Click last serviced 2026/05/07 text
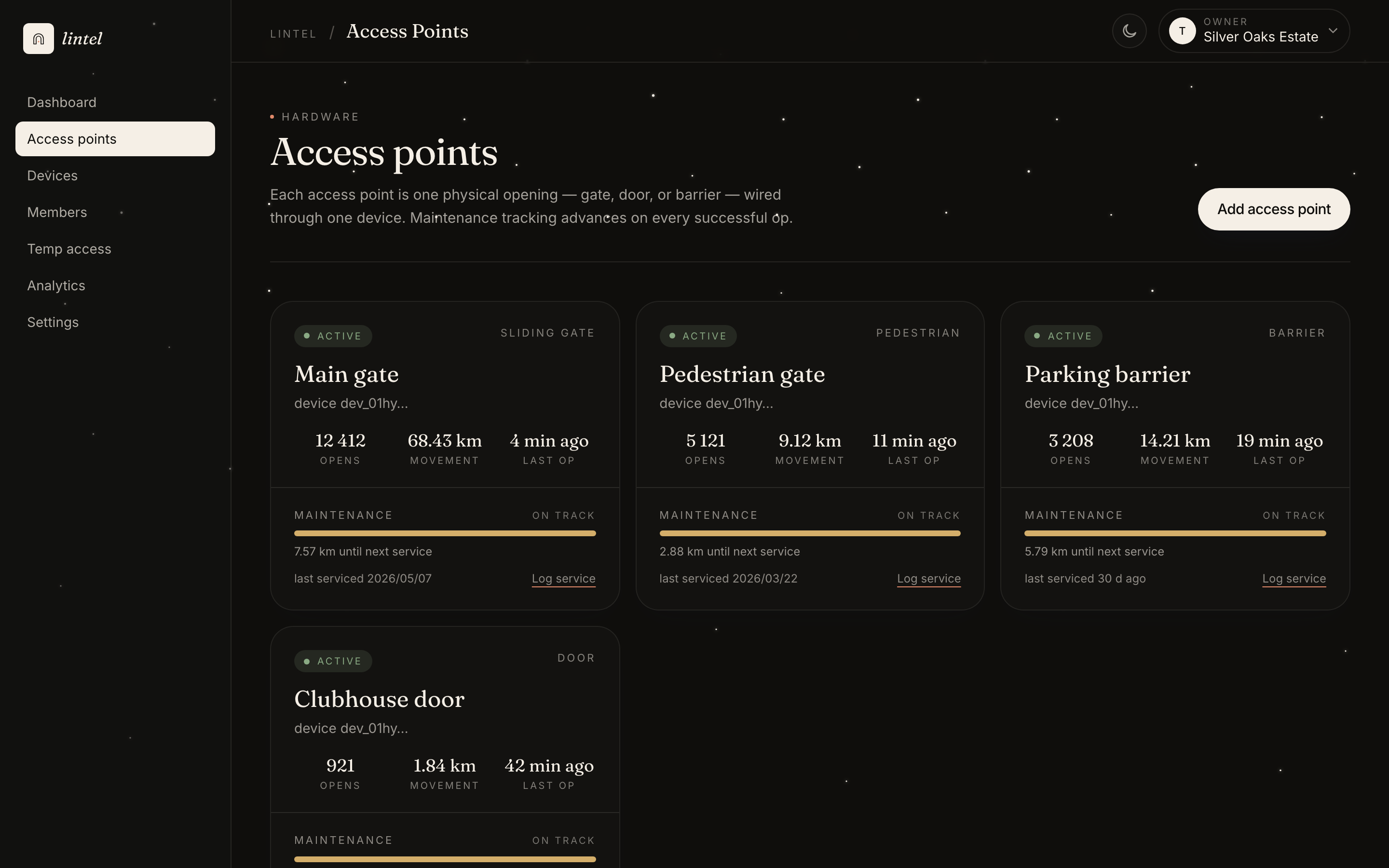1389x868 pixels. point(363,579)
